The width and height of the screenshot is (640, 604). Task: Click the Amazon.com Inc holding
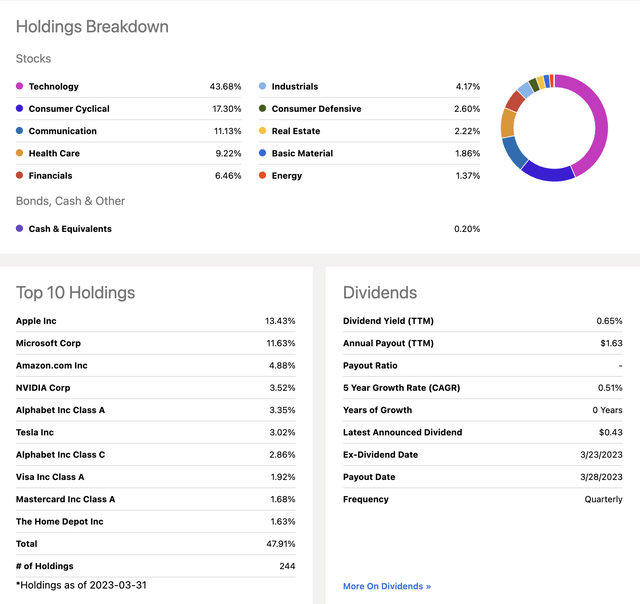point(51,365)
